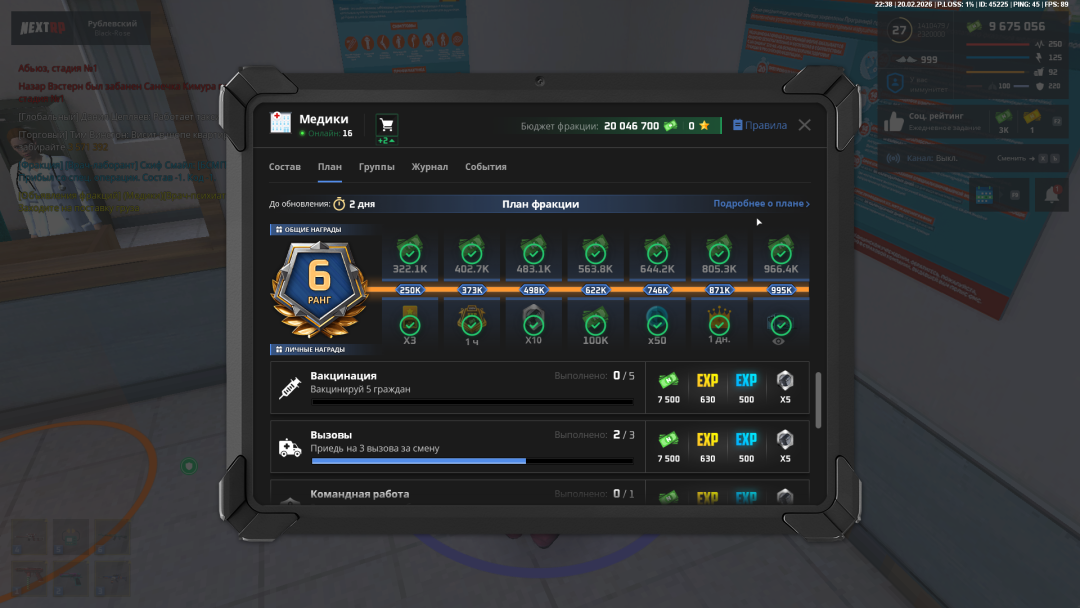
Task: Expand the +2 indicator below the cart
Action: click(386, 141)
